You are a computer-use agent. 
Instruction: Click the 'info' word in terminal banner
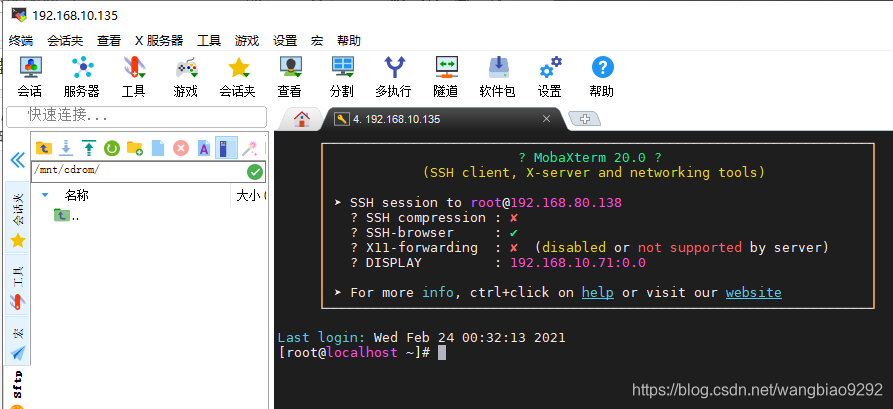[x=437, y=292]
